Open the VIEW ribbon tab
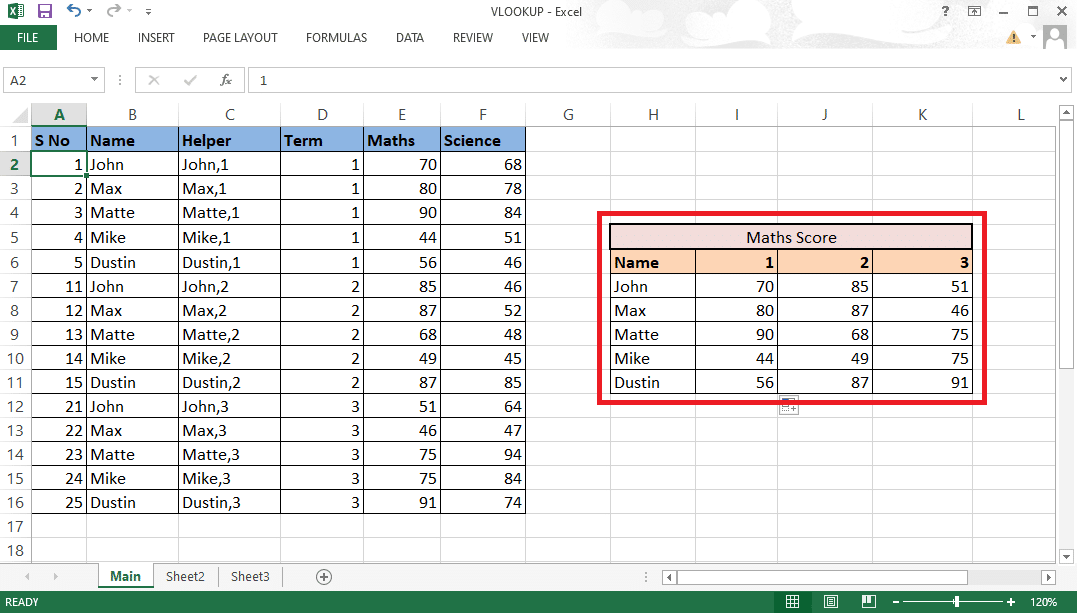1077x613 pixels. pyautogui.click(x=535, y=38)
